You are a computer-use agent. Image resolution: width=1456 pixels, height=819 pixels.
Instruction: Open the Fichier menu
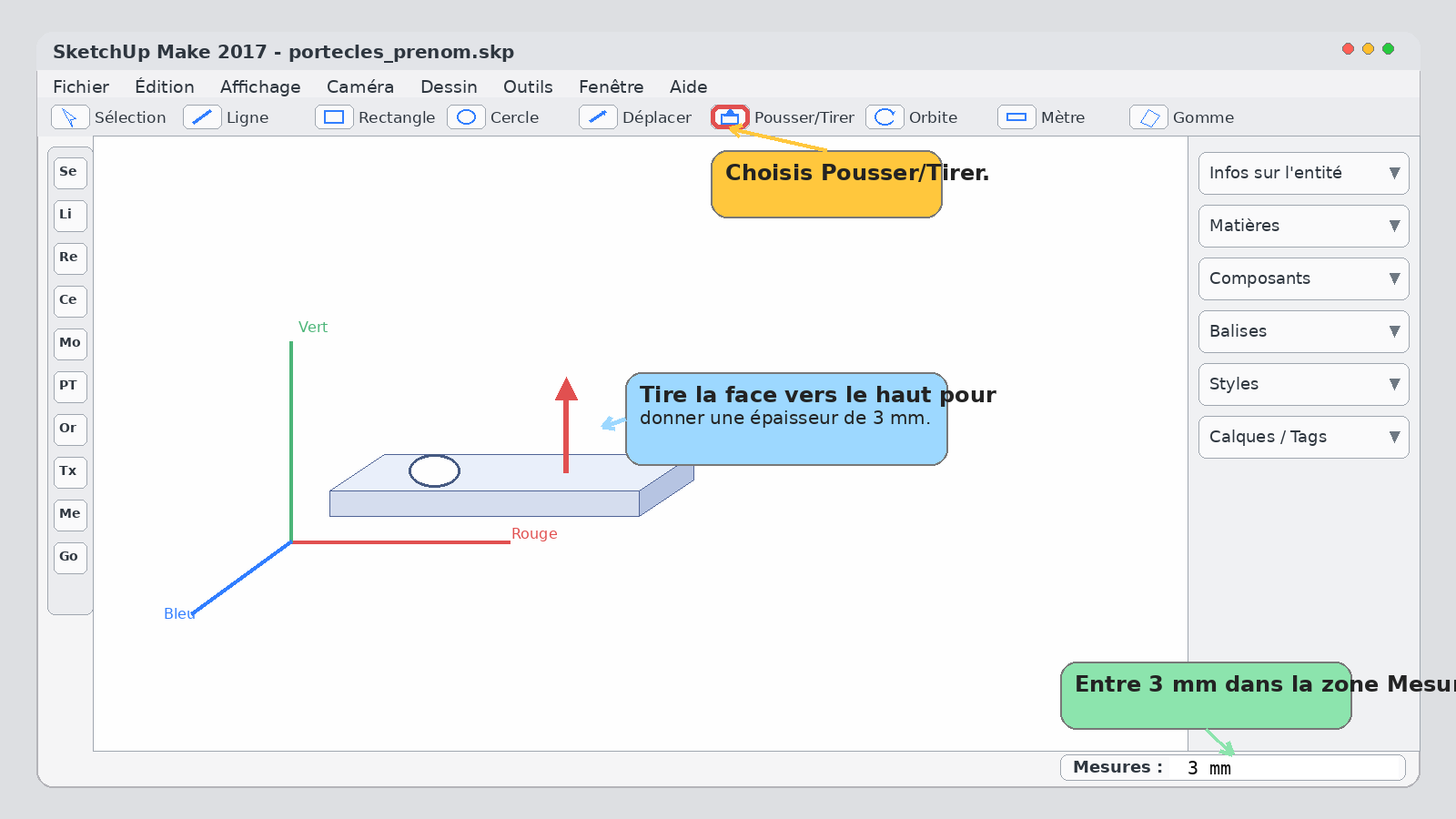[81, 86]
